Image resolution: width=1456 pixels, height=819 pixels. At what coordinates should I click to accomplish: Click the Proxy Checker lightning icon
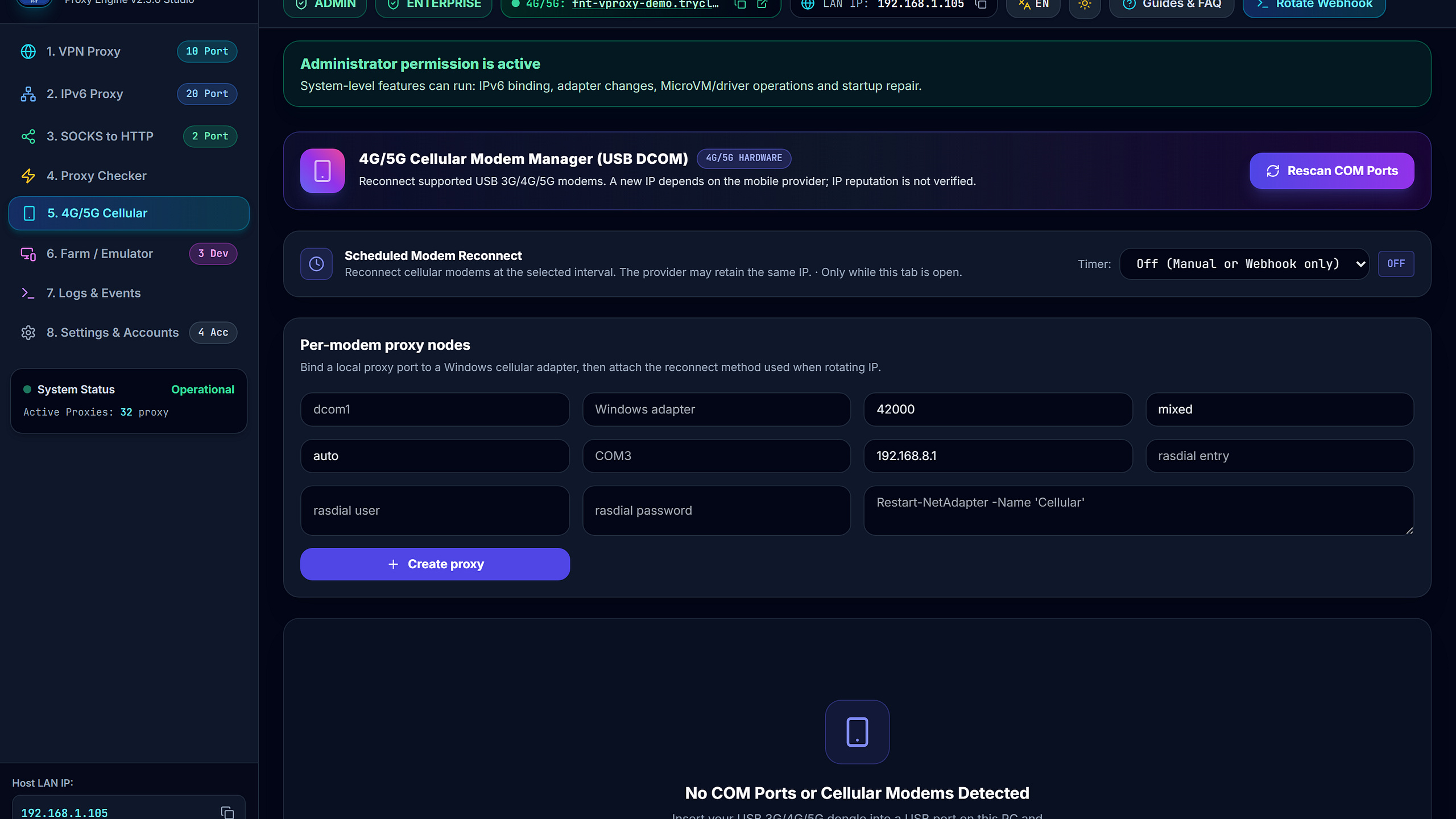[x=28, y=176]
